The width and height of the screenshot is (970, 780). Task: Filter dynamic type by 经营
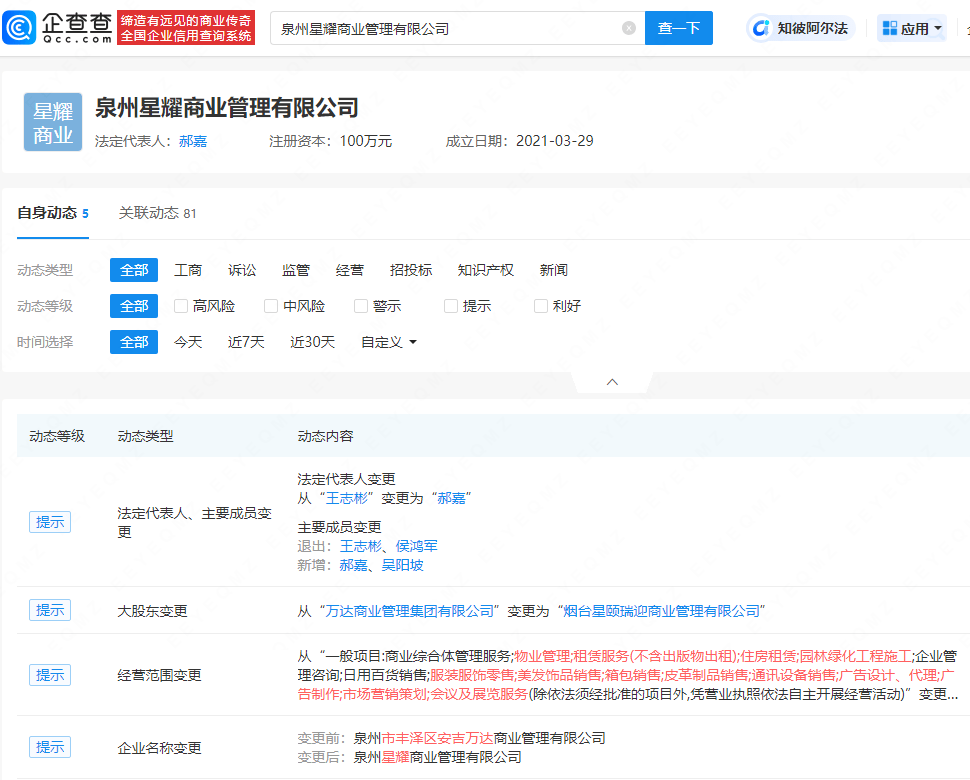(350, 270)
